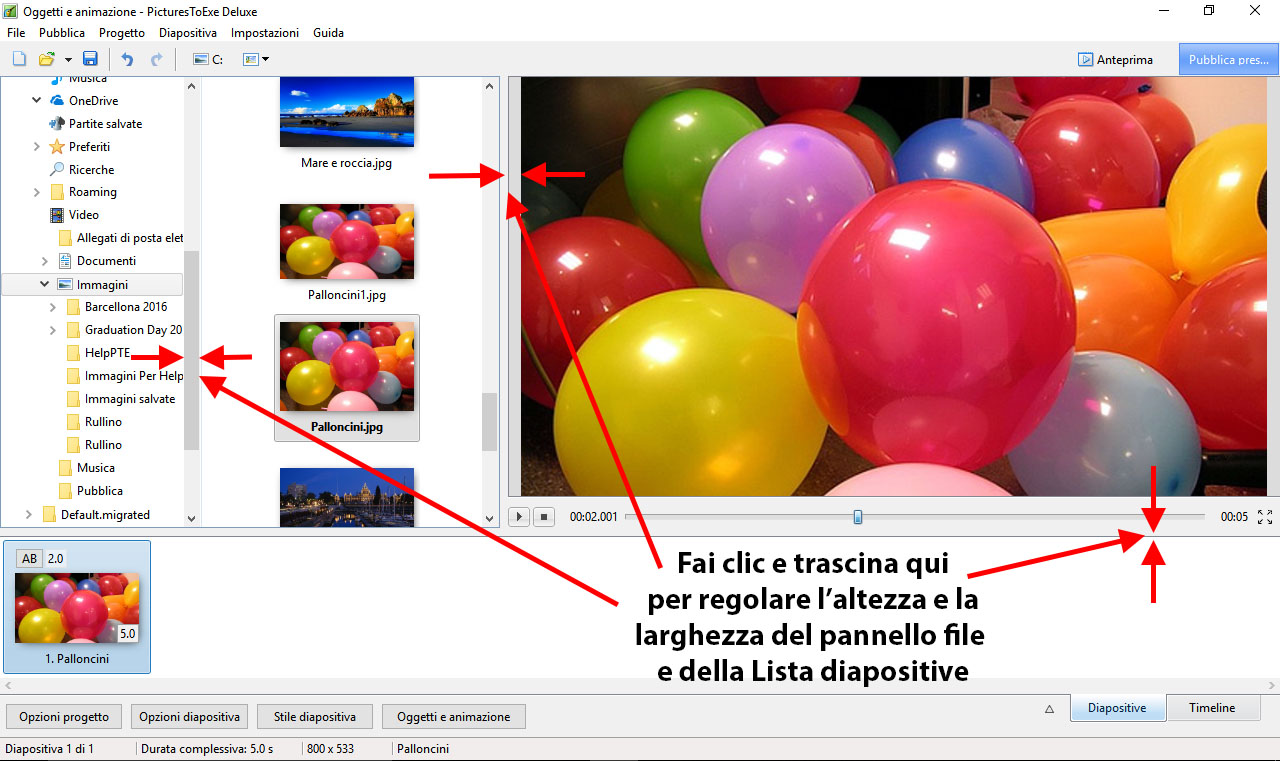The width and height of the screenshot is (1280, 761).
Task: Start playback of the slide preview
Action: click(x=518, y=516)
